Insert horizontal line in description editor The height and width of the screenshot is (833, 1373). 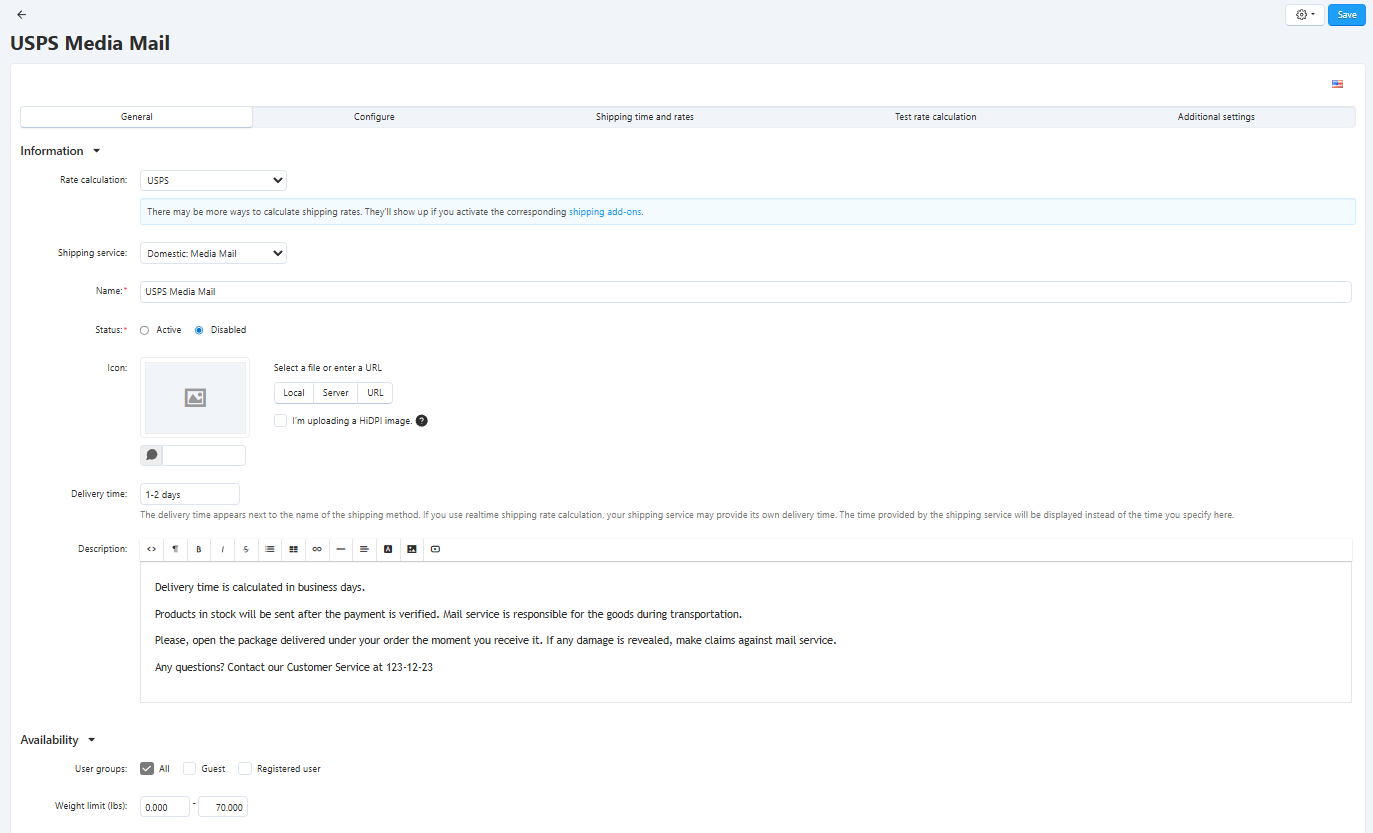341,549
